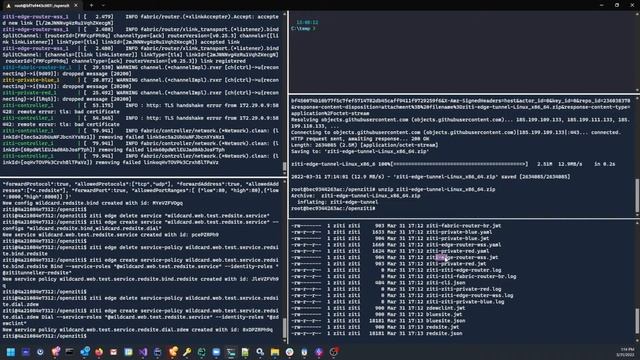The width and height of the screenshot is (640, 360).
Task: Click the C:\temp prompt in top-right pane
Action: 303,29
